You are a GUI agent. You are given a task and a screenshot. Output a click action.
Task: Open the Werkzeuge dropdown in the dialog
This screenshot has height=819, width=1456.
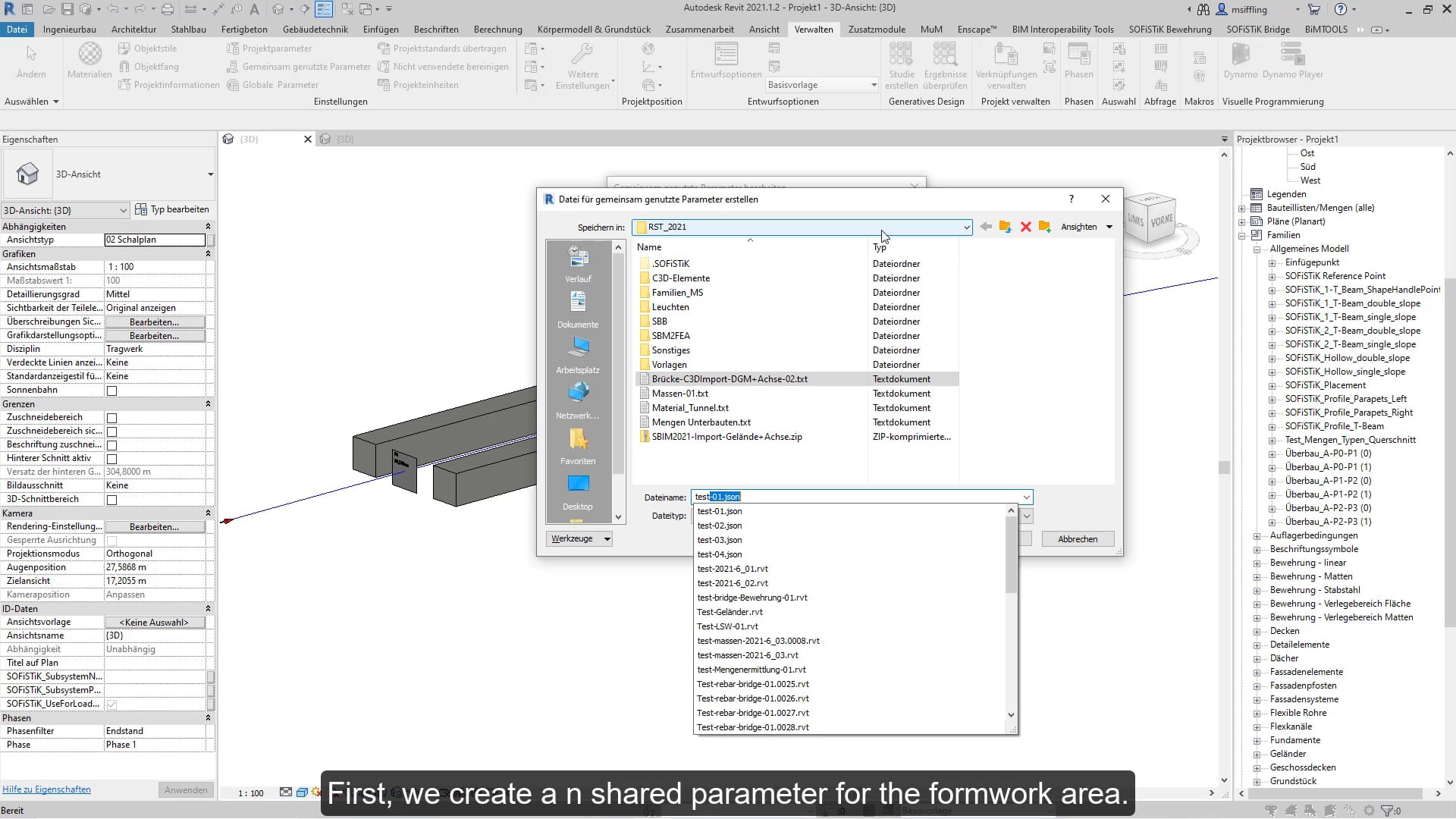(579, 538)
